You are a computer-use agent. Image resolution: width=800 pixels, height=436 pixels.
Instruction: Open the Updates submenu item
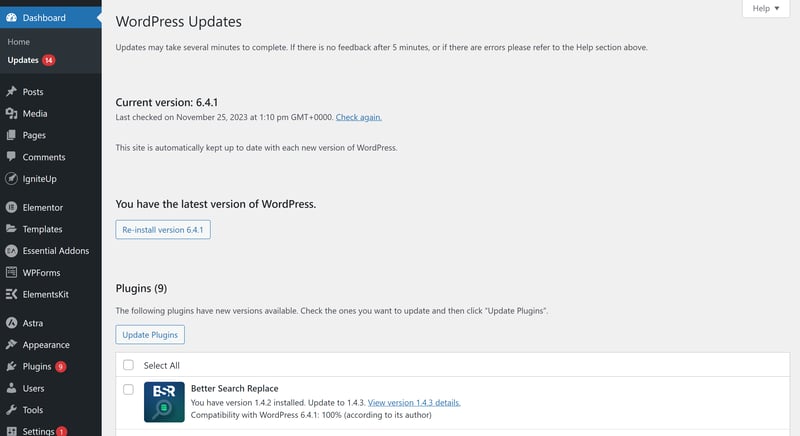click(23, 60)
